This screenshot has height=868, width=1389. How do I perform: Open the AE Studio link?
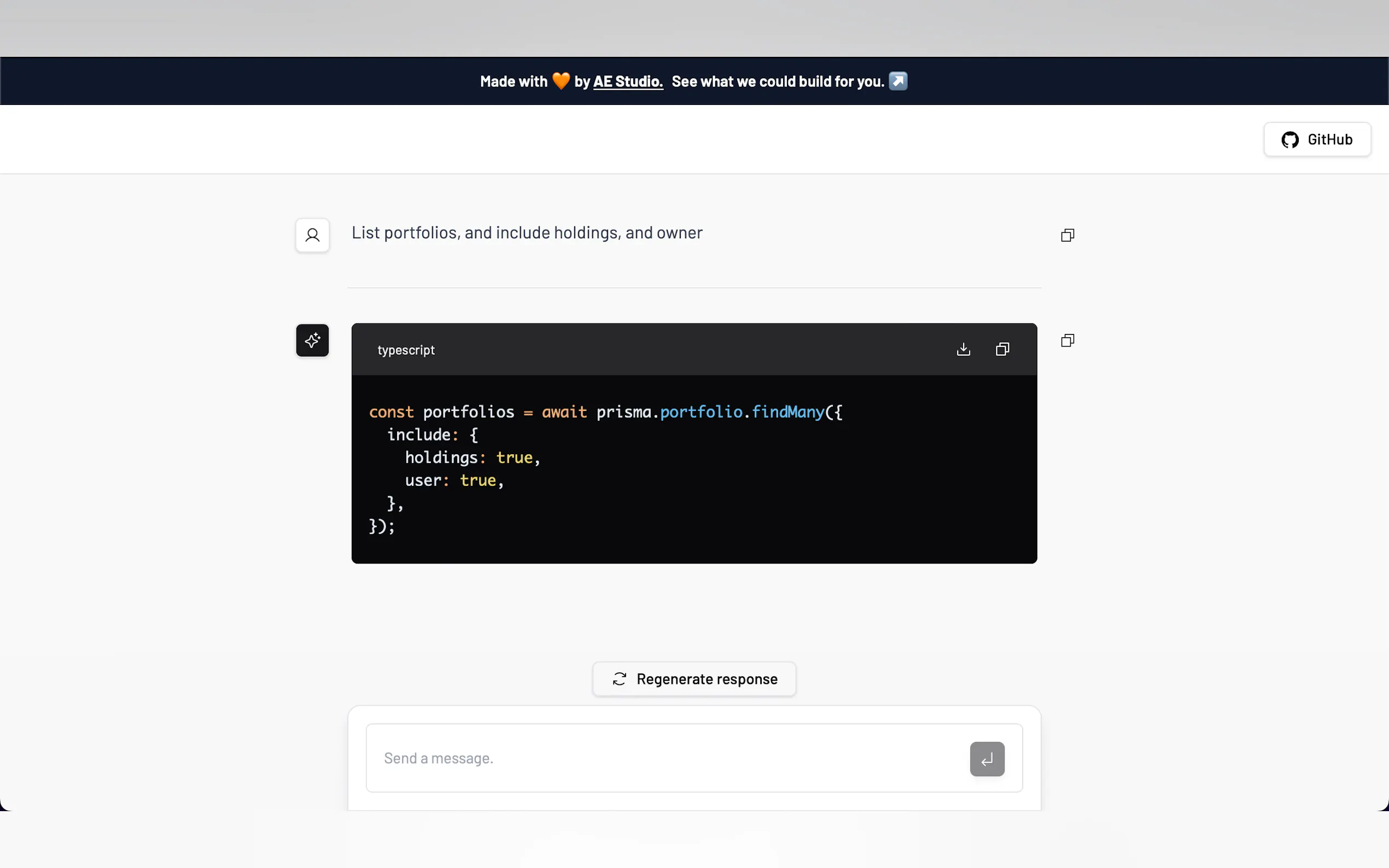(x=628, y=81)
